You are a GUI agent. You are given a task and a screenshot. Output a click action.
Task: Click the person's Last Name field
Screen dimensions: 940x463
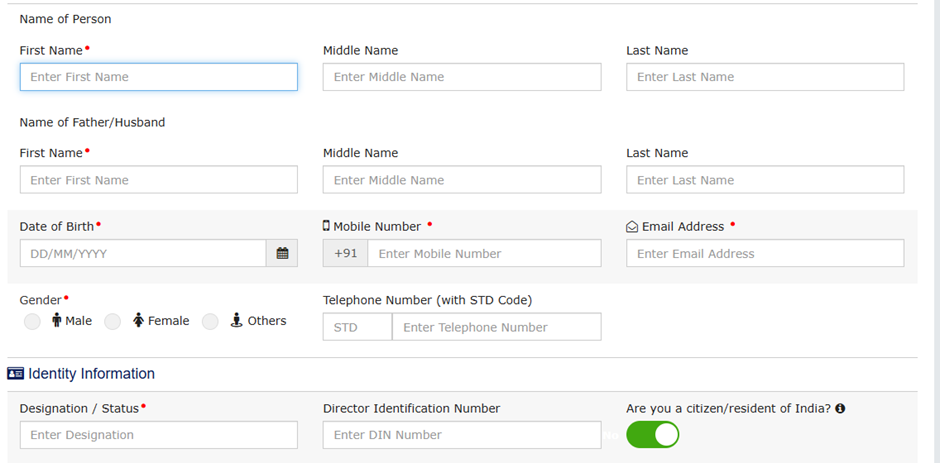pos(764,77)
